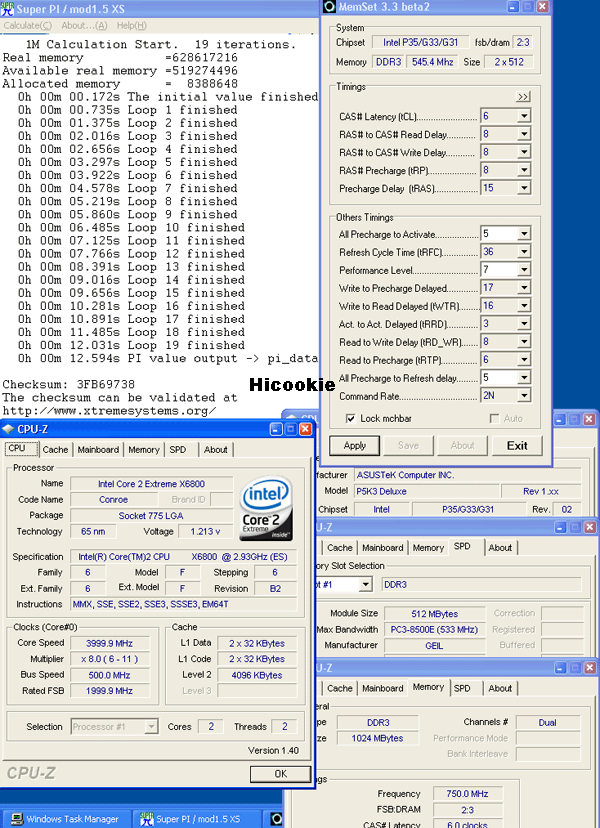Click the Multiplier value x 8.0 (6 - 11)
The image size is (600, 828).
pos(109,659)
